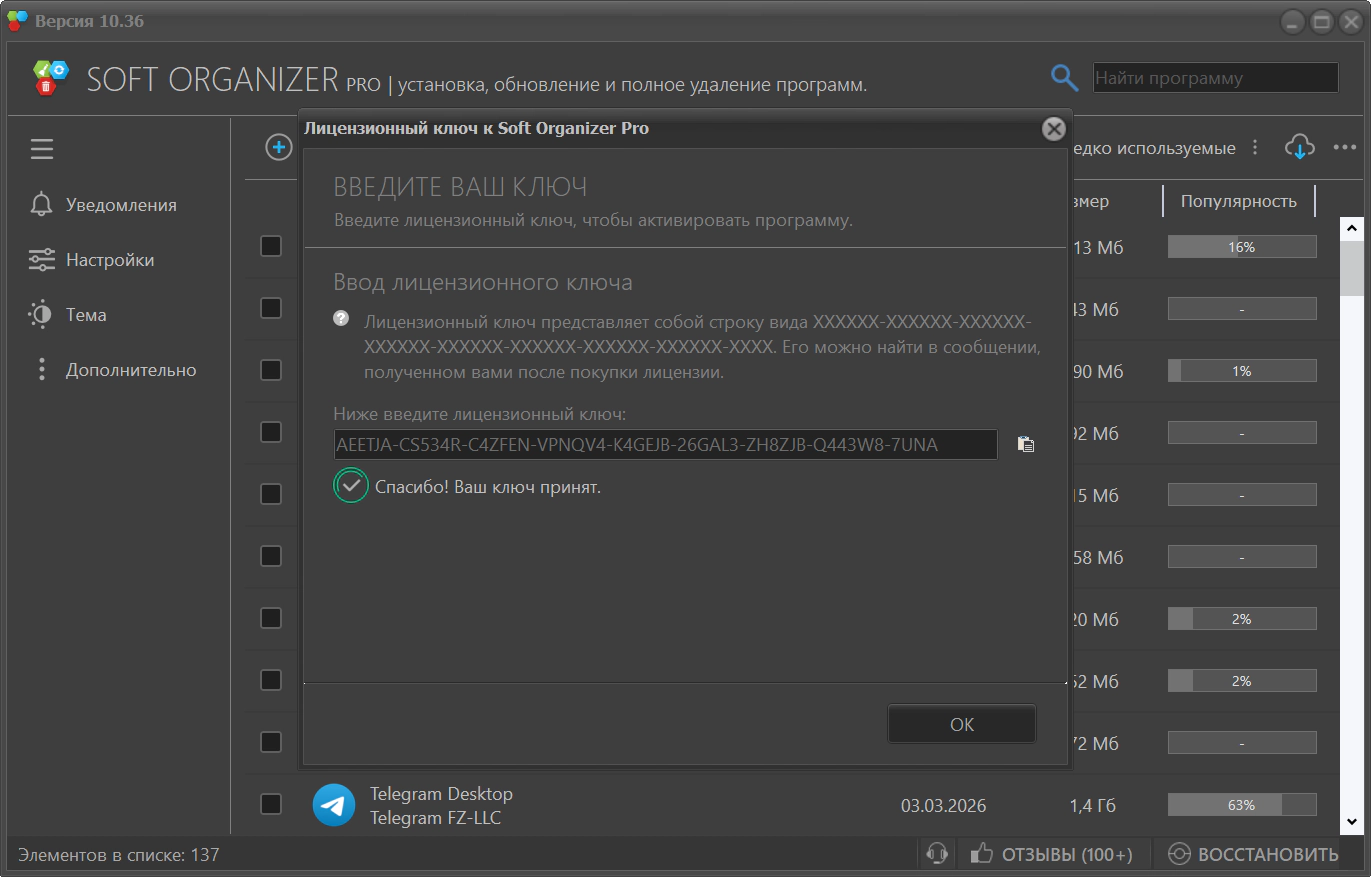Click the paste key from clipboard icon
This screenshot has width=1371, height=877.
[1025, 444]
